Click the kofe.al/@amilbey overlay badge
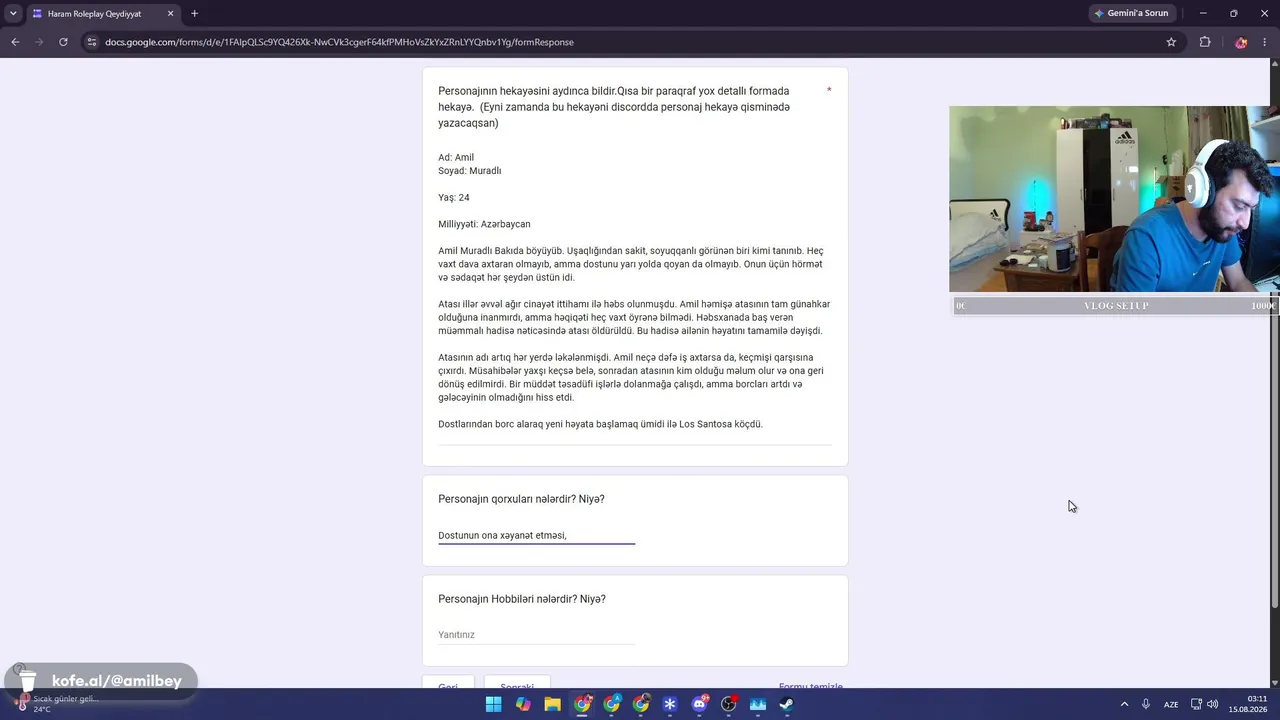Screen dimensions: 1280x720 click(x=101, y=681)
